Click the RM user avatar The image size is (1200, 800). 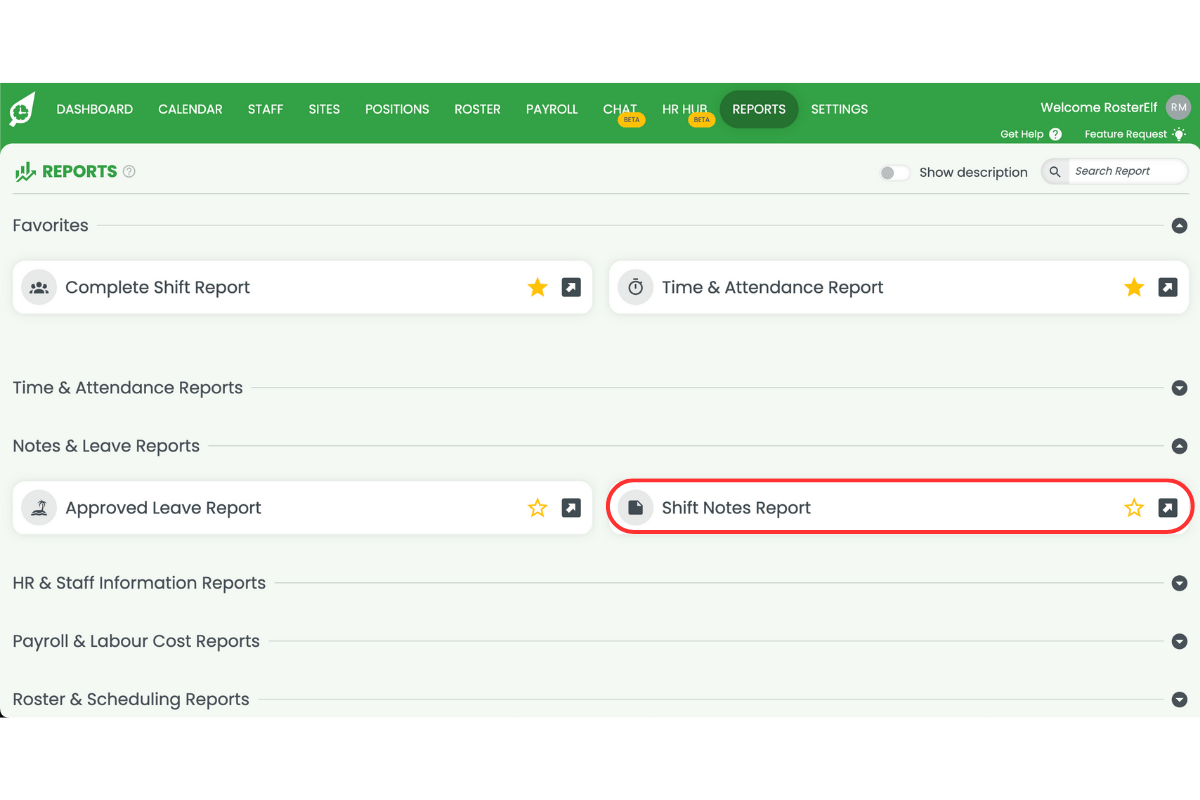coord(1178,107)
